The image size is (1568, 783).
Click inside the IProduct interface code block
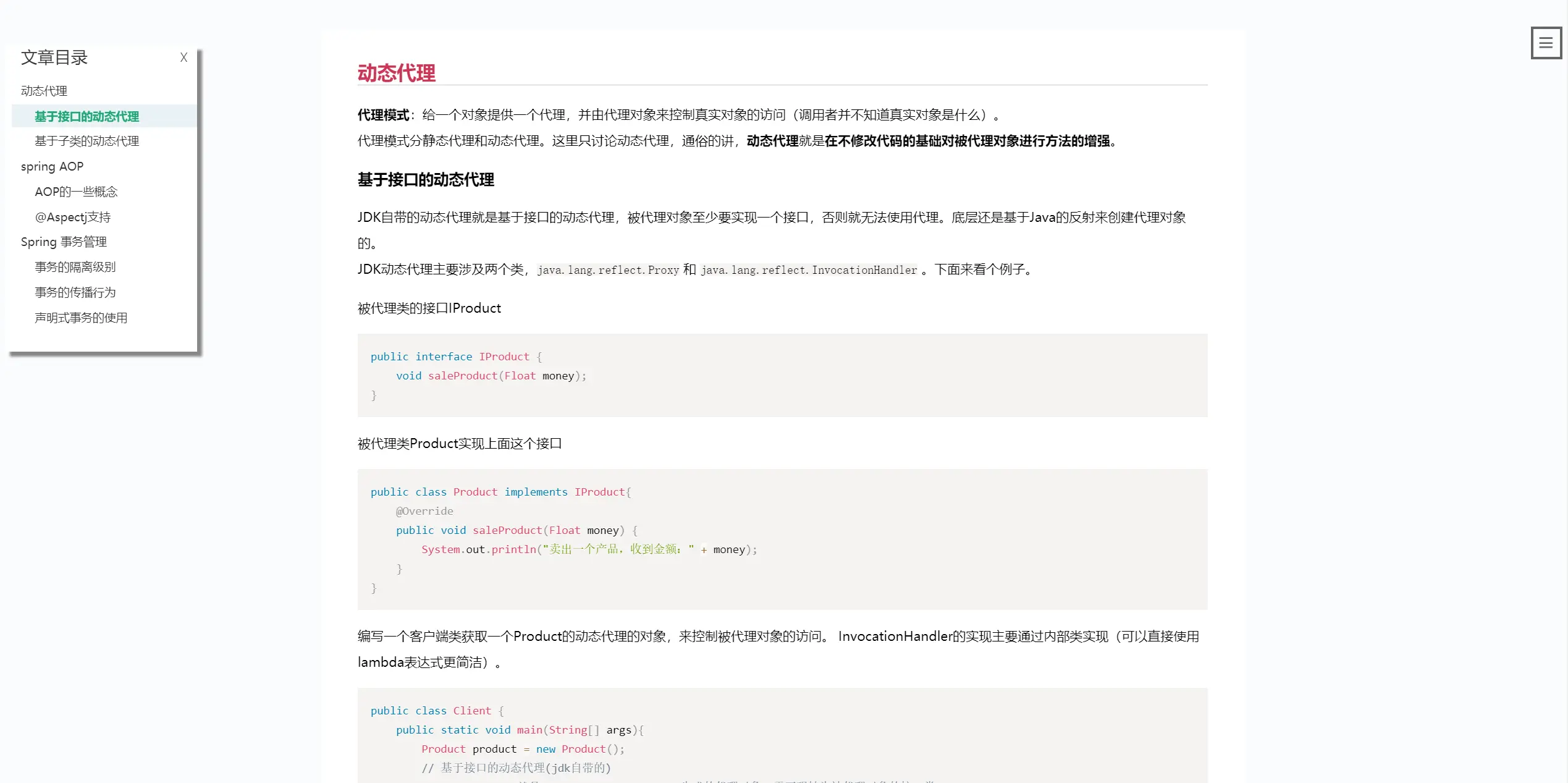click(782, 375)
